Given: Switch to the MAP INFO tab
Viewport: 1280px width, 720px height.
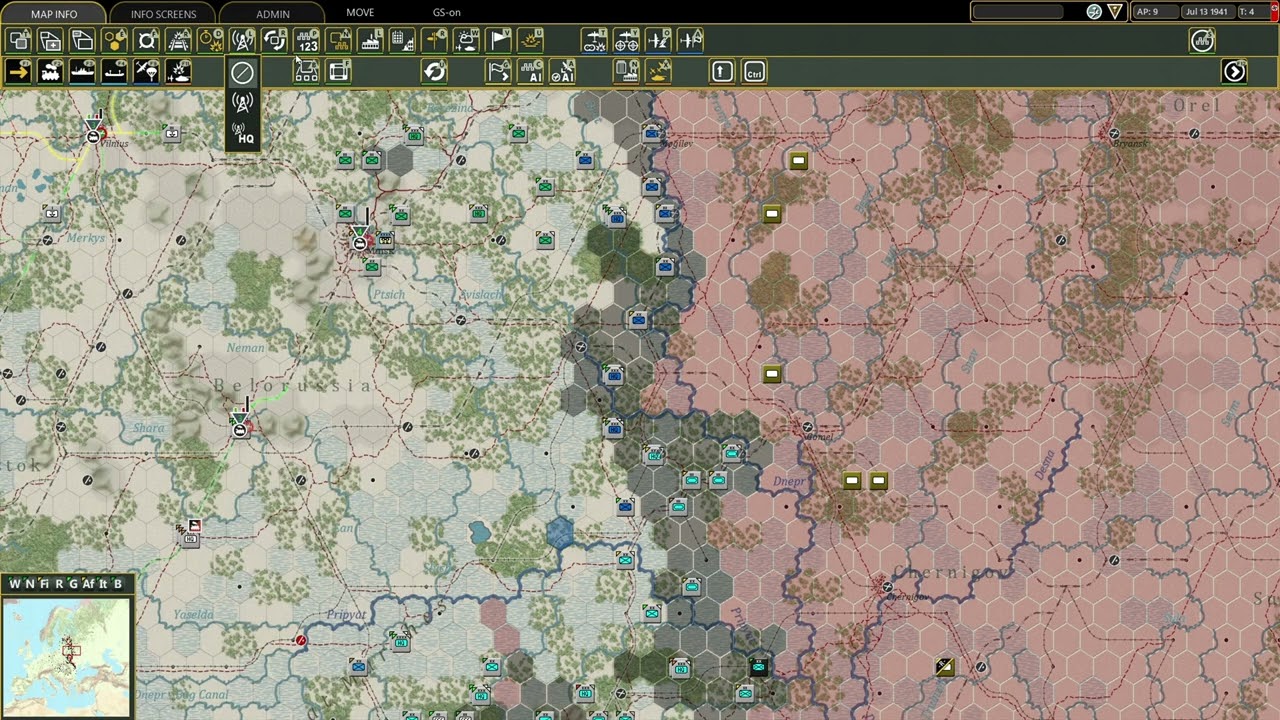Looking at the screenshot, I should click(x=54, y=13).
